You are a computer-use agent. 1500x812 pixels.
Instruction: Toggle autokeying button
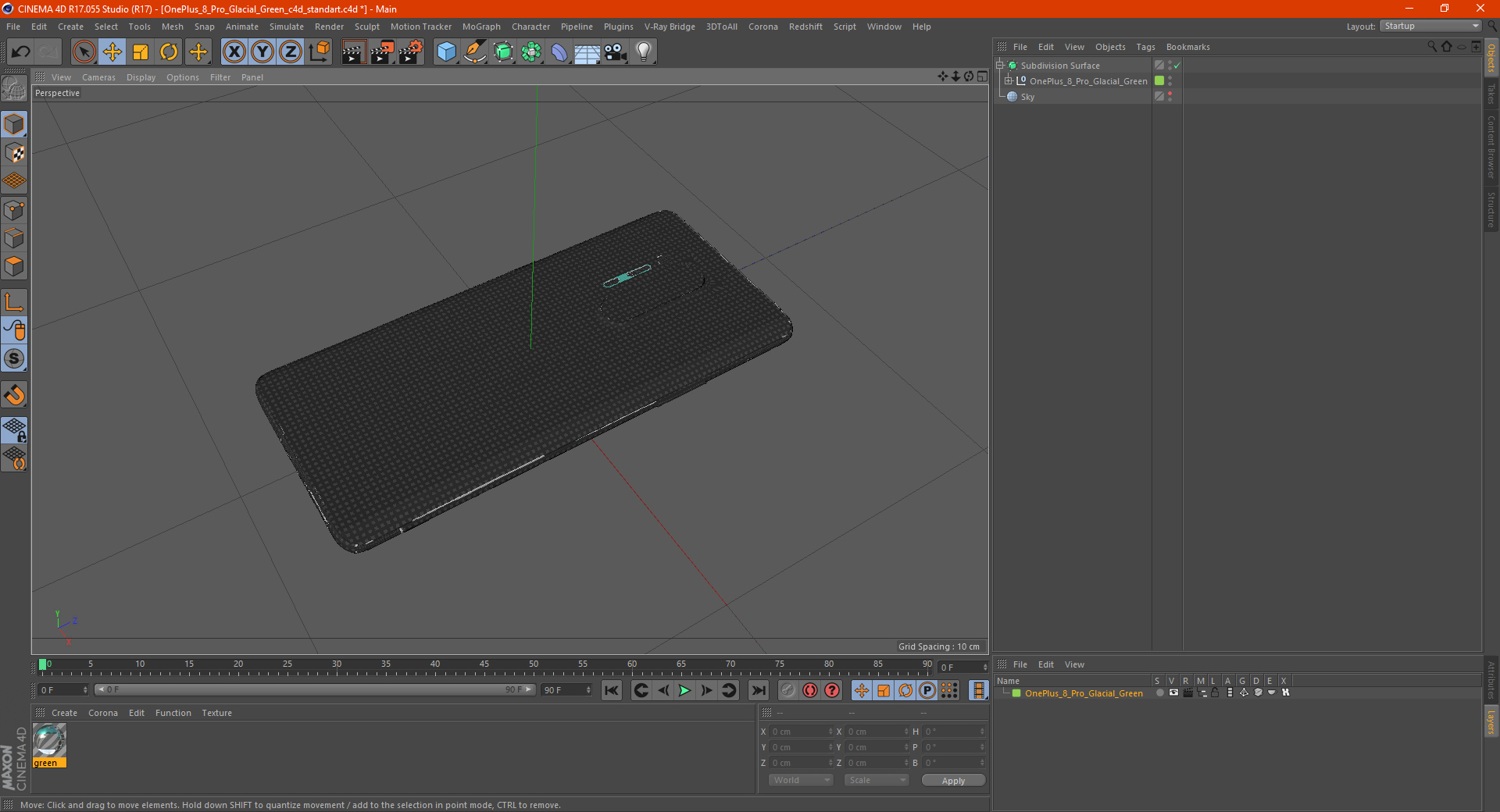(810, 690)
